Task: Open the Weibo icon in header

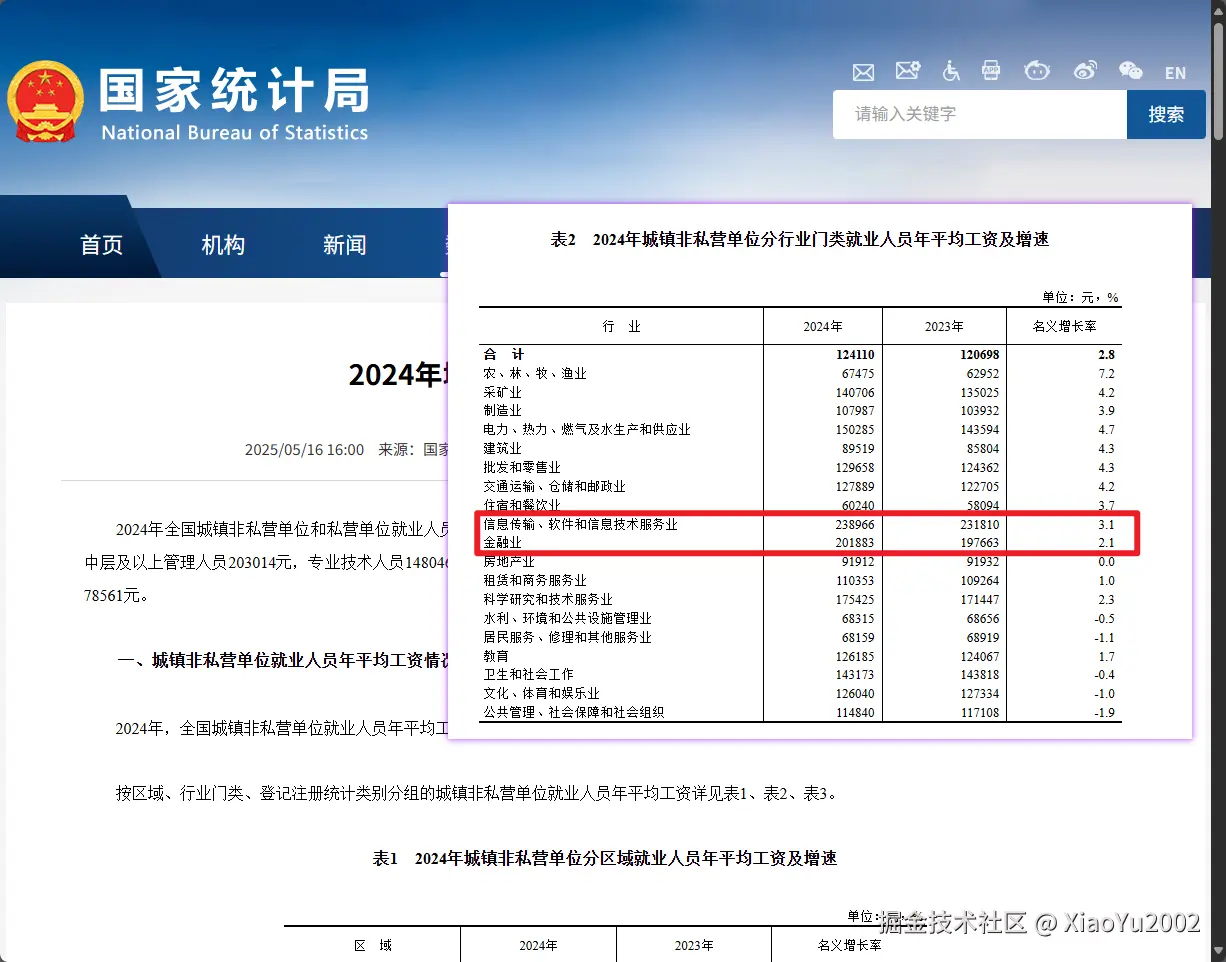Action: click(x=1085, y=70)
